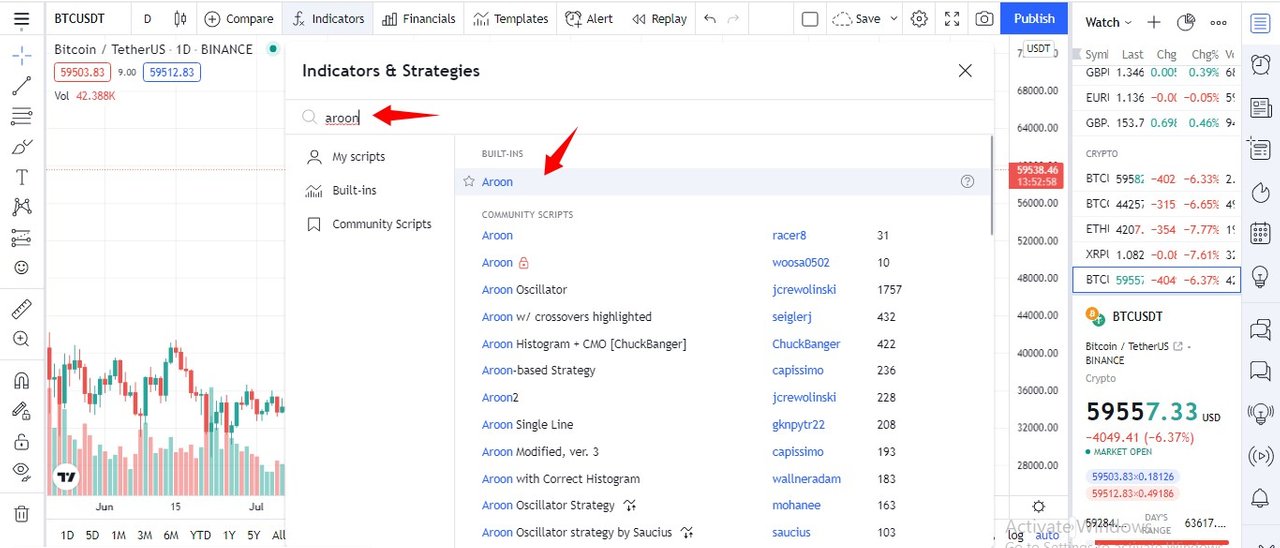Select the trend line drawing tool
Viewport: 1280px width, 548px height.
[21, 86]
